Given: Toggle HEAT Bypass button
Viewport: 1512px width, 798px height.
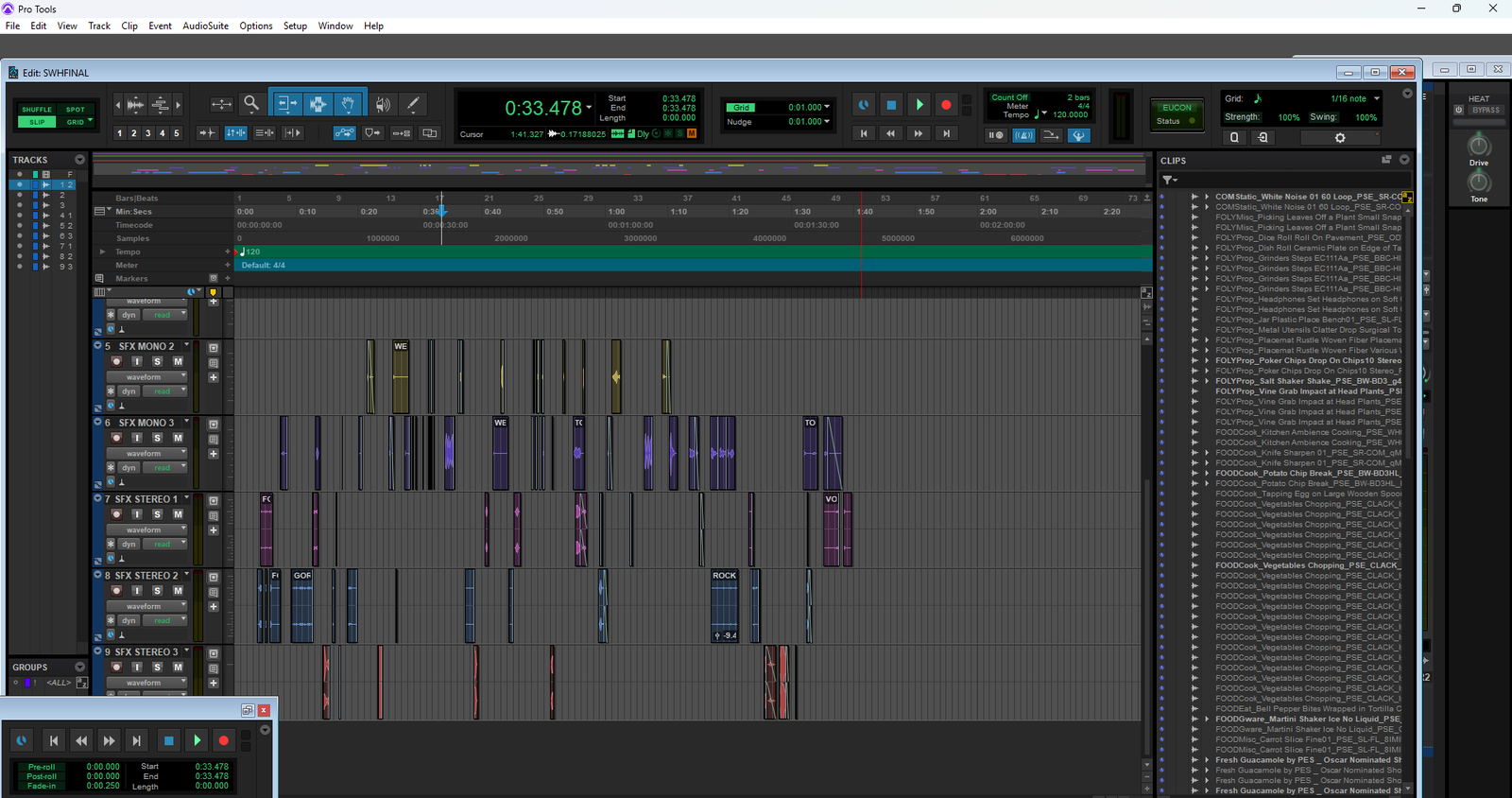Looking at the screenshot, I should tap(1486, 110).
